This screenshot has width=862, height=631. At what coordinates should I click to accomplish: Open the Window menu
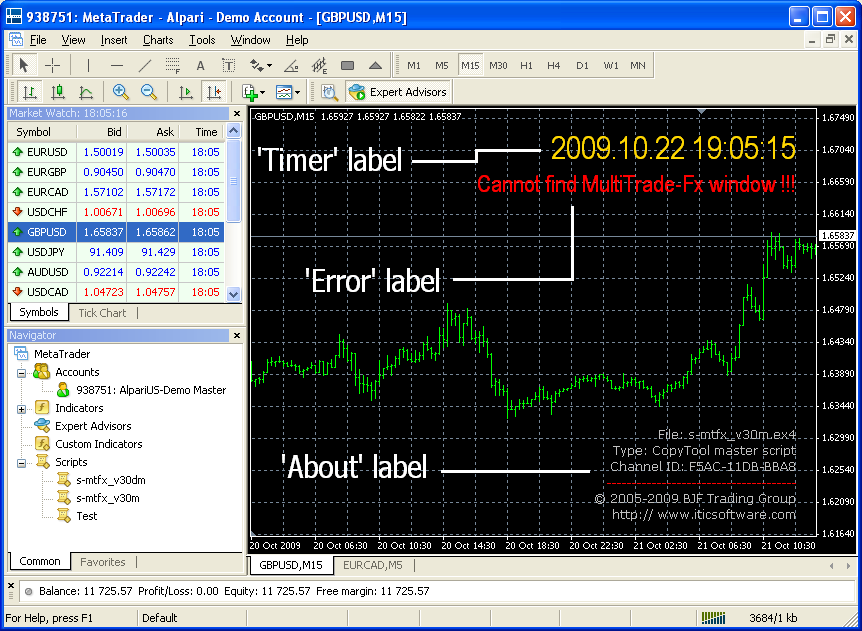[250, 40]
